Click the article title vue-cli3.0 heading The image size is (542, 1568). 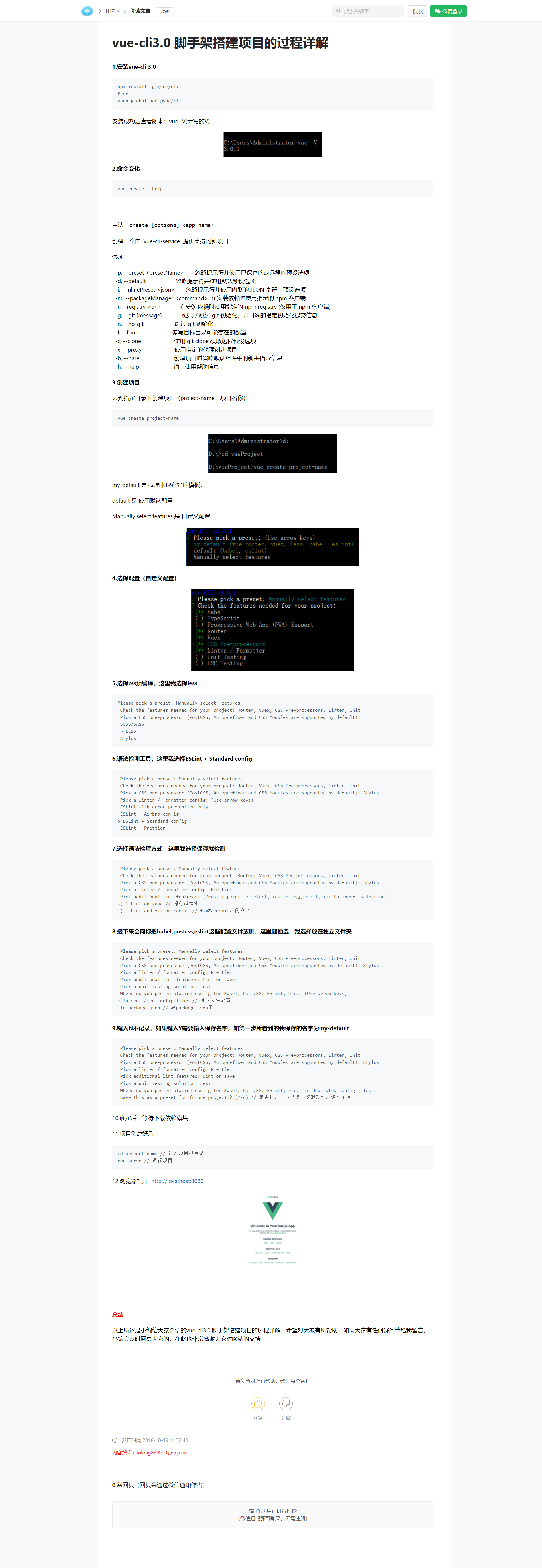click(220, 43)
